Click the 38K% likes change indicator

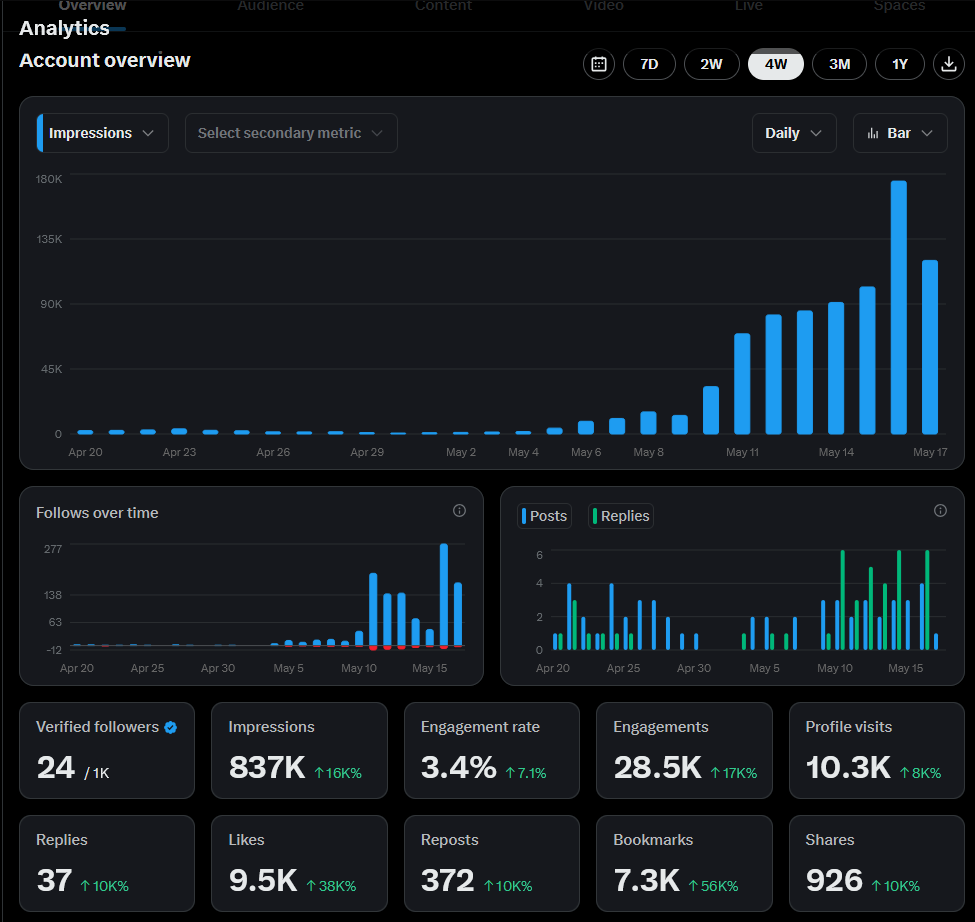(331, 886)
